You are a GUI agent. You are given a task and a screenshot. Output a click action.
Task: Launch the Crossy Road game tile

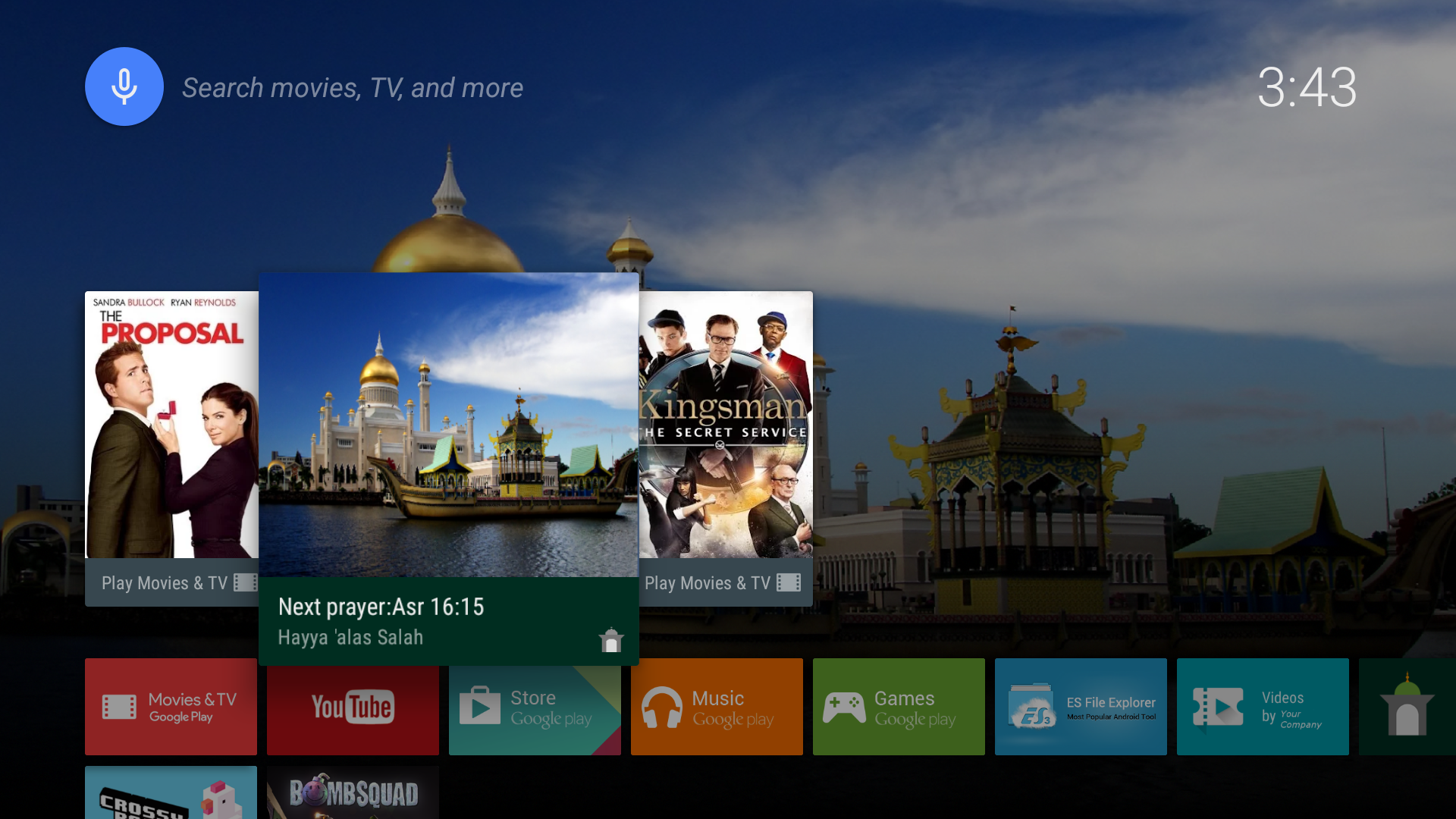click(x=171, y=792)
